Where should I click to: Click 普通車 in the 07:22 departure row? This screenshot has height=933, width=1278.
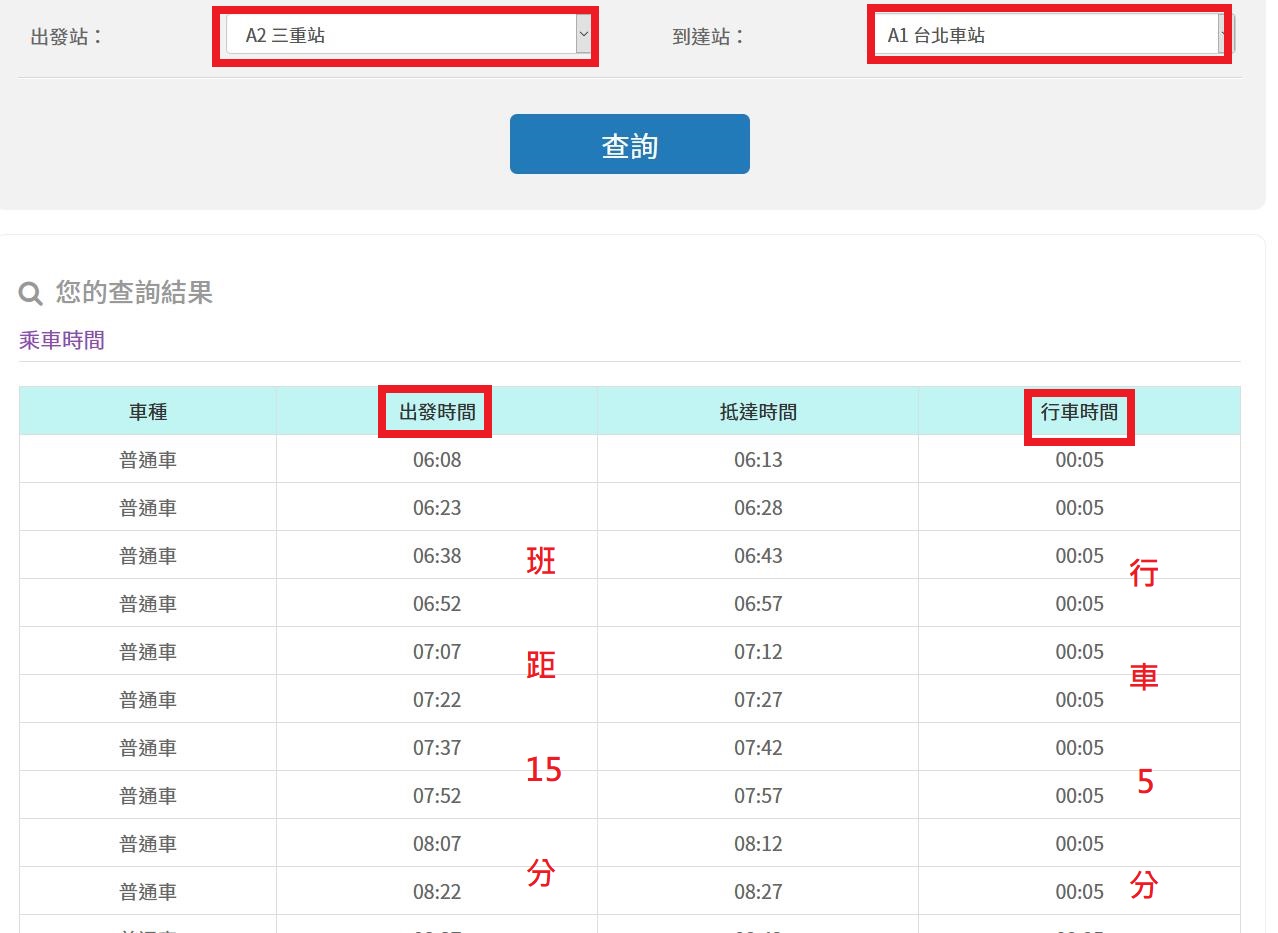(148, 700)
